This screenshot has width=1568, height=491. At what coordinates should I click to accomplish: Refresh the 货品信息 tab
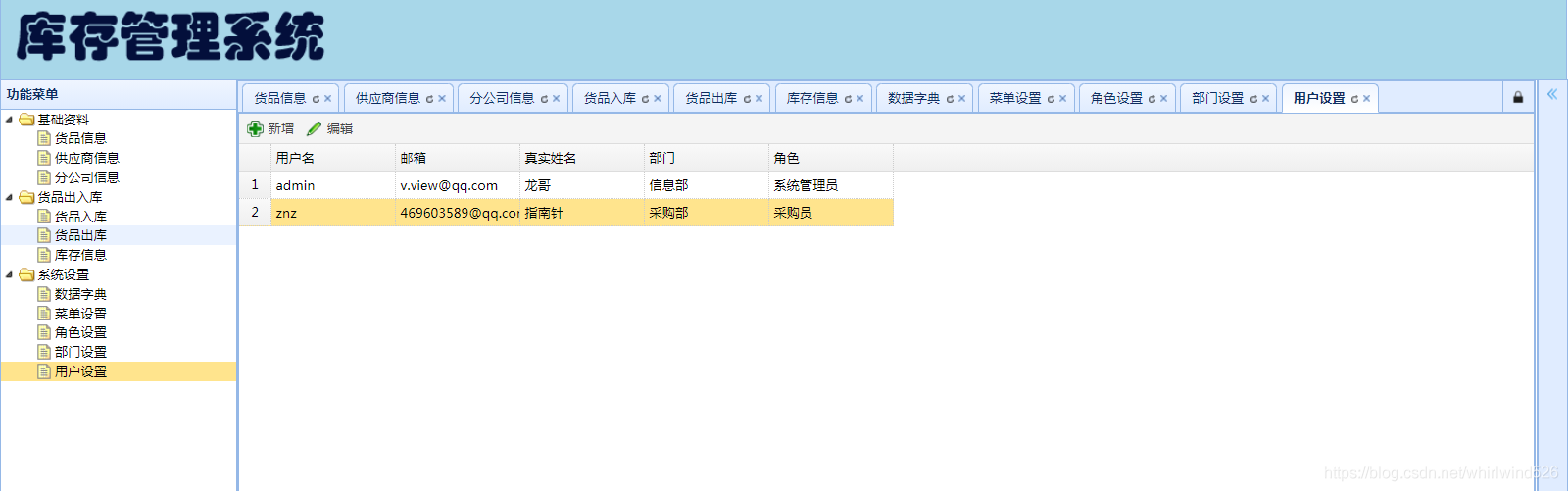(316, 99)
